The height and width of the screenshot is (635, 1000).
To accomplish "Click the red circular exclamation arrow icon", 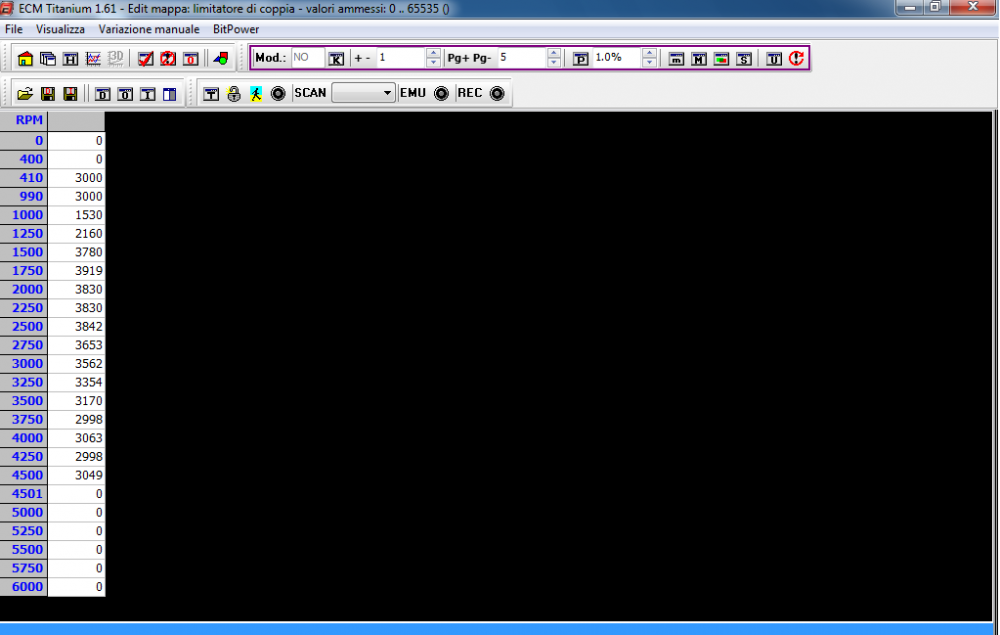I will pyautogui.click(x=796, y=59).
